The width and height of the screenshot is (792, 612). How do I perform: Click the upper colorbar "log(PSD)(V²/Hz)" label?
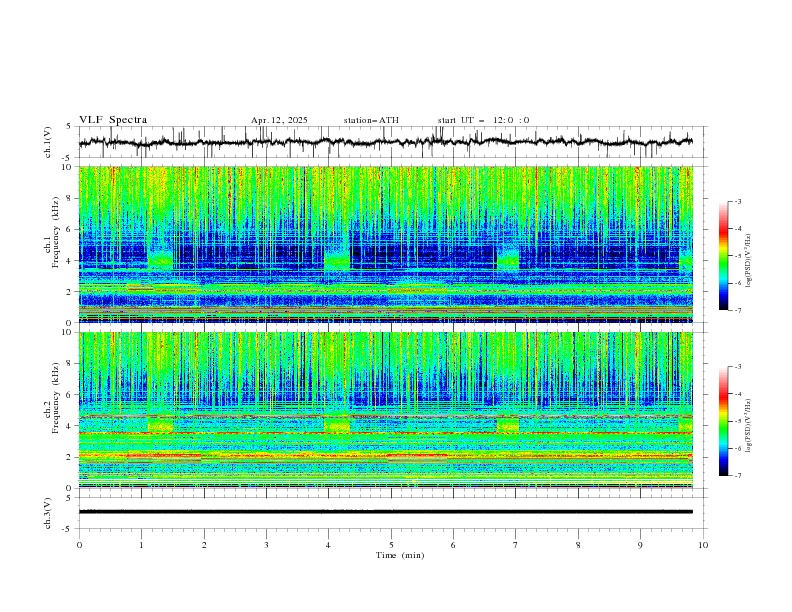(x=748, y=261)
